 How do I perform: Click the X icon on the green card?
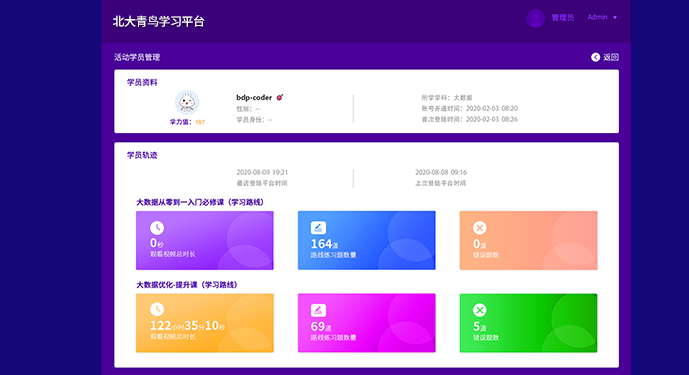coord(480,310)
